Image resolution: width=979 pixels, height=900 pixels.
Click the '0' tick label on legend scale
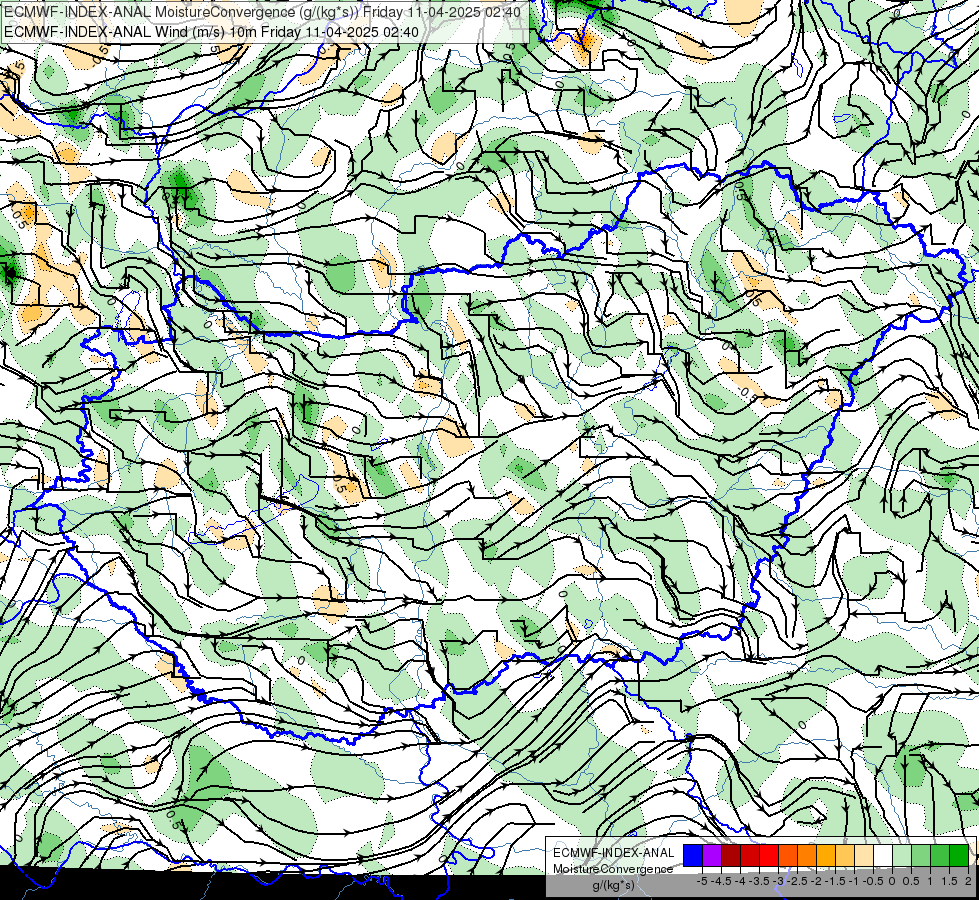click(892, 881)
